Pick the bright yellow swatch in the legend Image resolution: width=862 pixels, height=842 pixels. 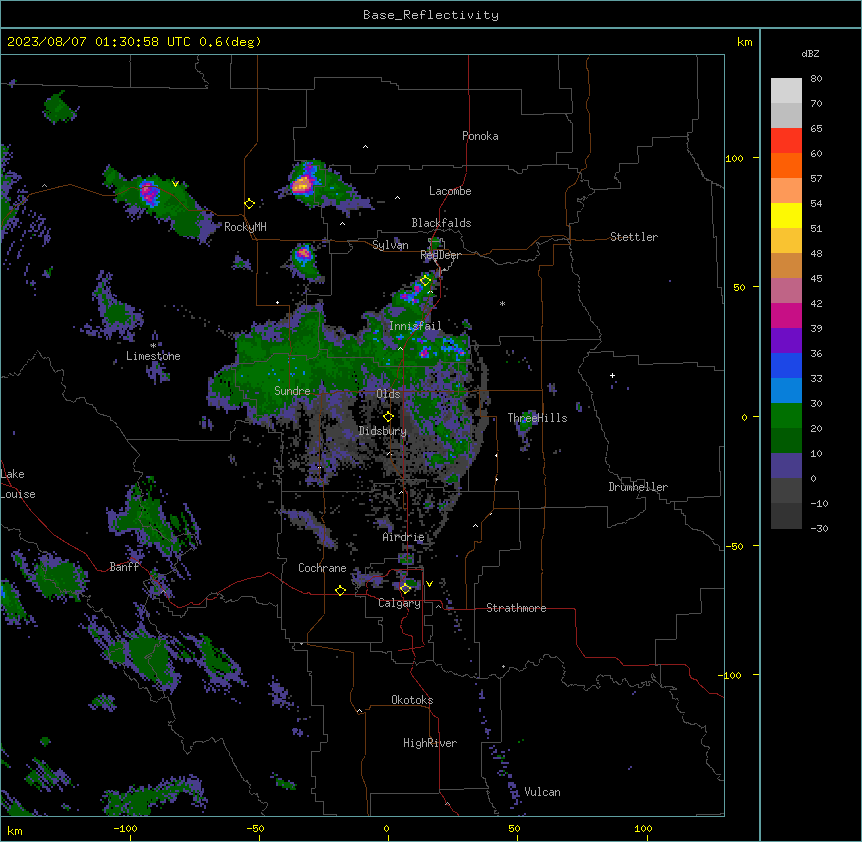786,215
